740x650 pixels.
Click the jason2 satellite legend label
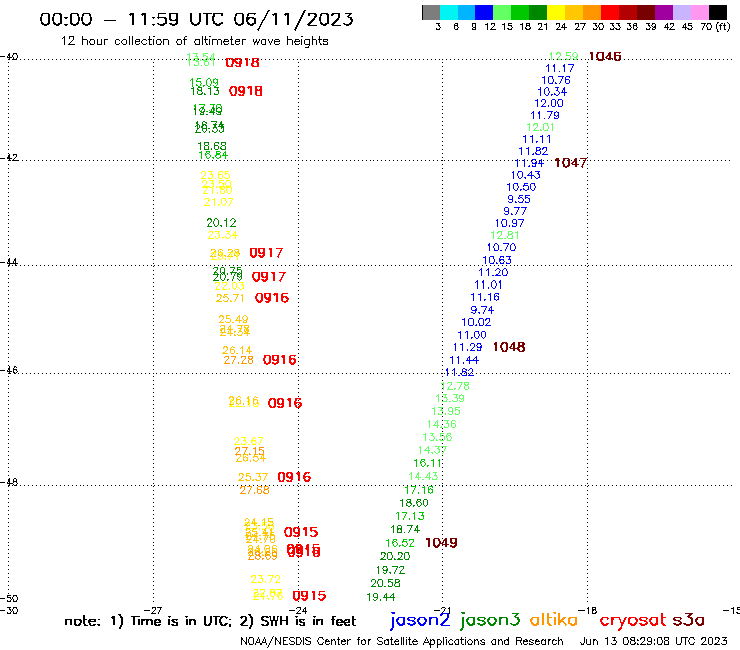pos(420,620)
